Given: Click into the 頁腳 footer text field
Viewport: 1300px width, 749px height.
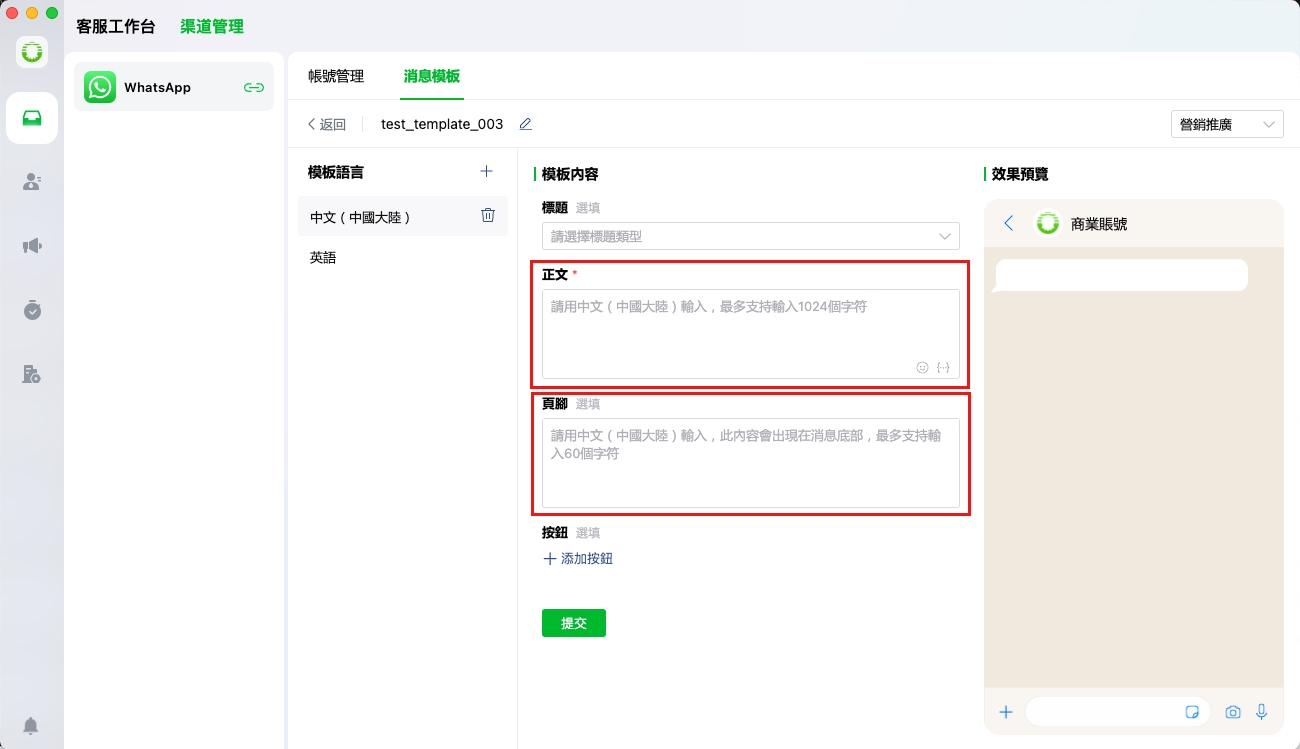Looking at the screenshot, I should 750,463.
